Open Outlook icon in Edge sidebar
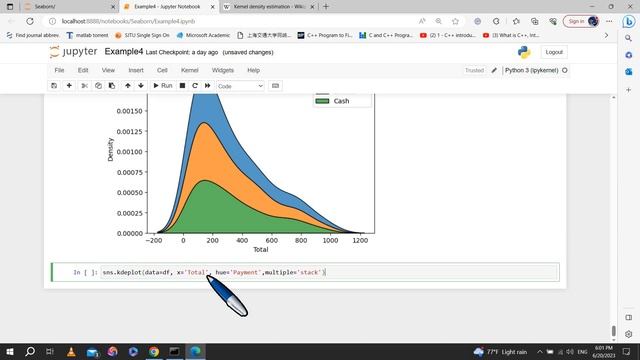This screenshot has width=640, height=360. coord(629,72)
